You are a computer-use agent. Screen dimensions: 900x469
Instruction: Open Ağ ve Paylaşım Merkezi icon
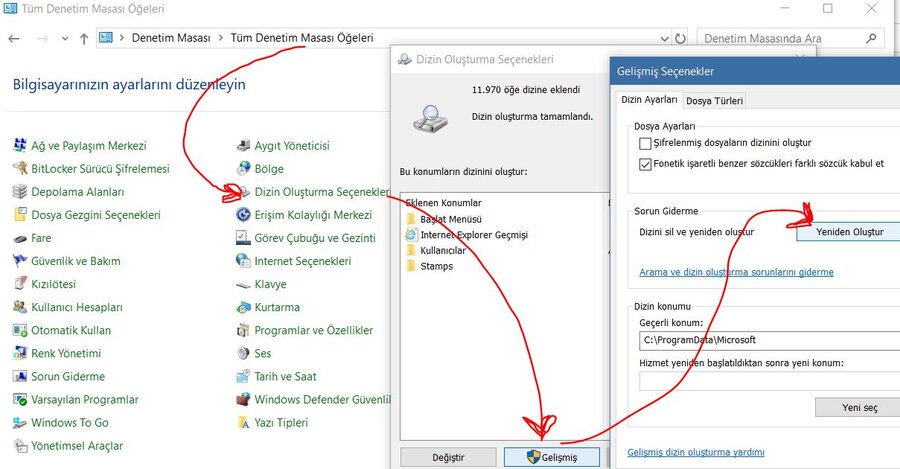pos(20,145)
